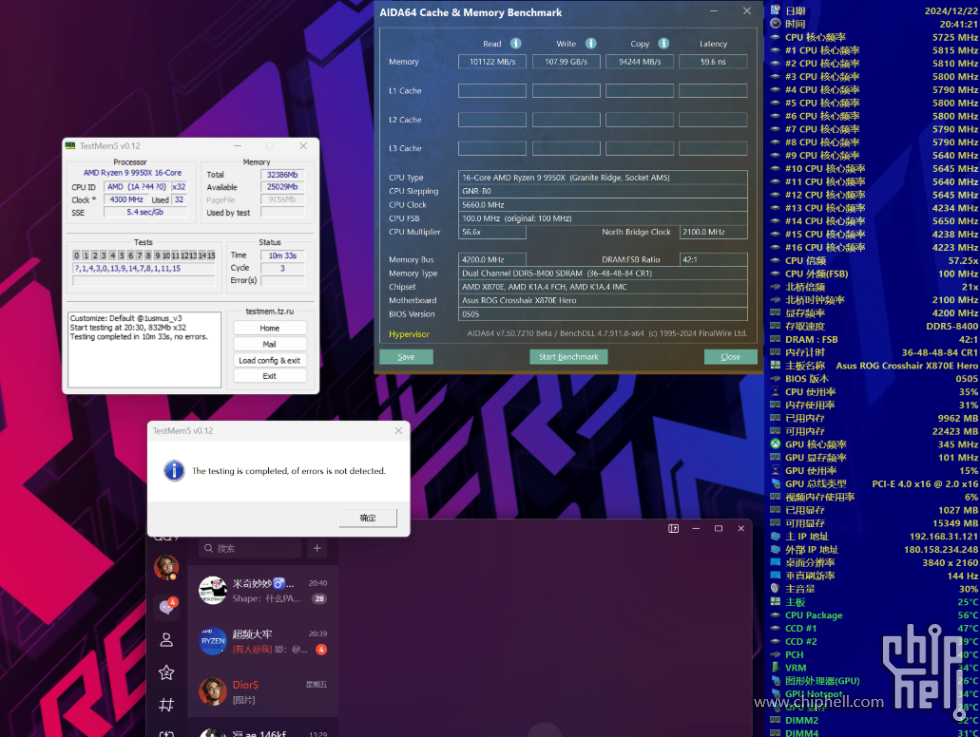Click the CPU Multiplier 56.6x field
The height and width of the screenshot is (737, 980).
[492, 232]
